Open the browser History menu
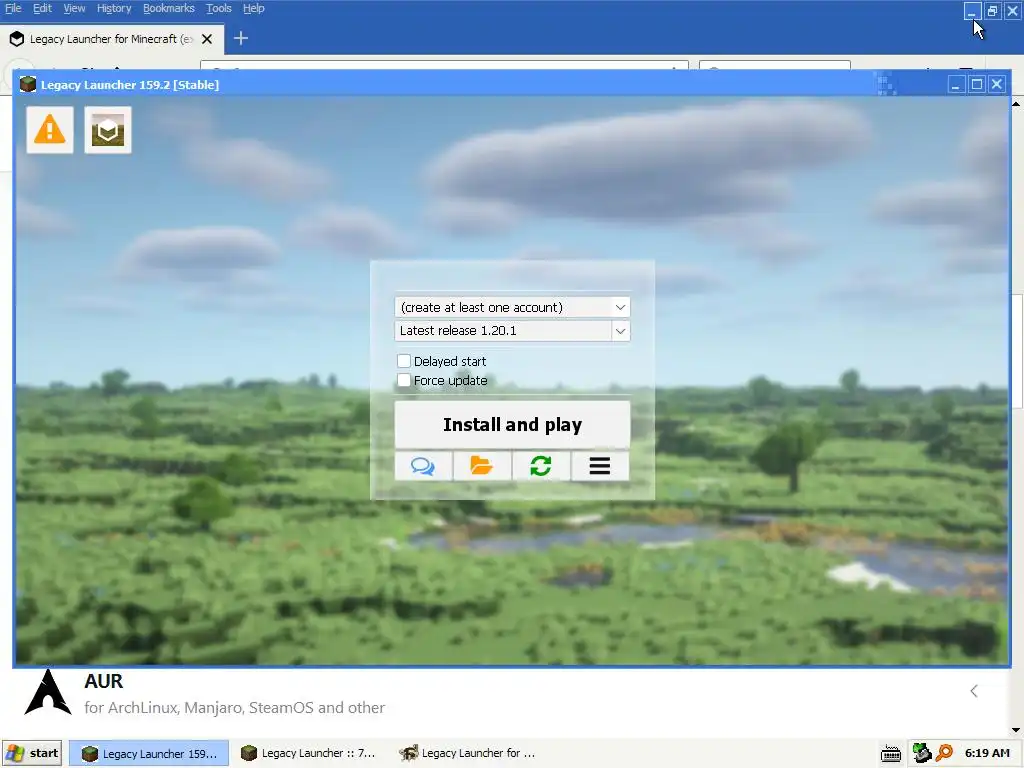Image resolution: width=1024 pixels, height=768 pixels. 114,8
